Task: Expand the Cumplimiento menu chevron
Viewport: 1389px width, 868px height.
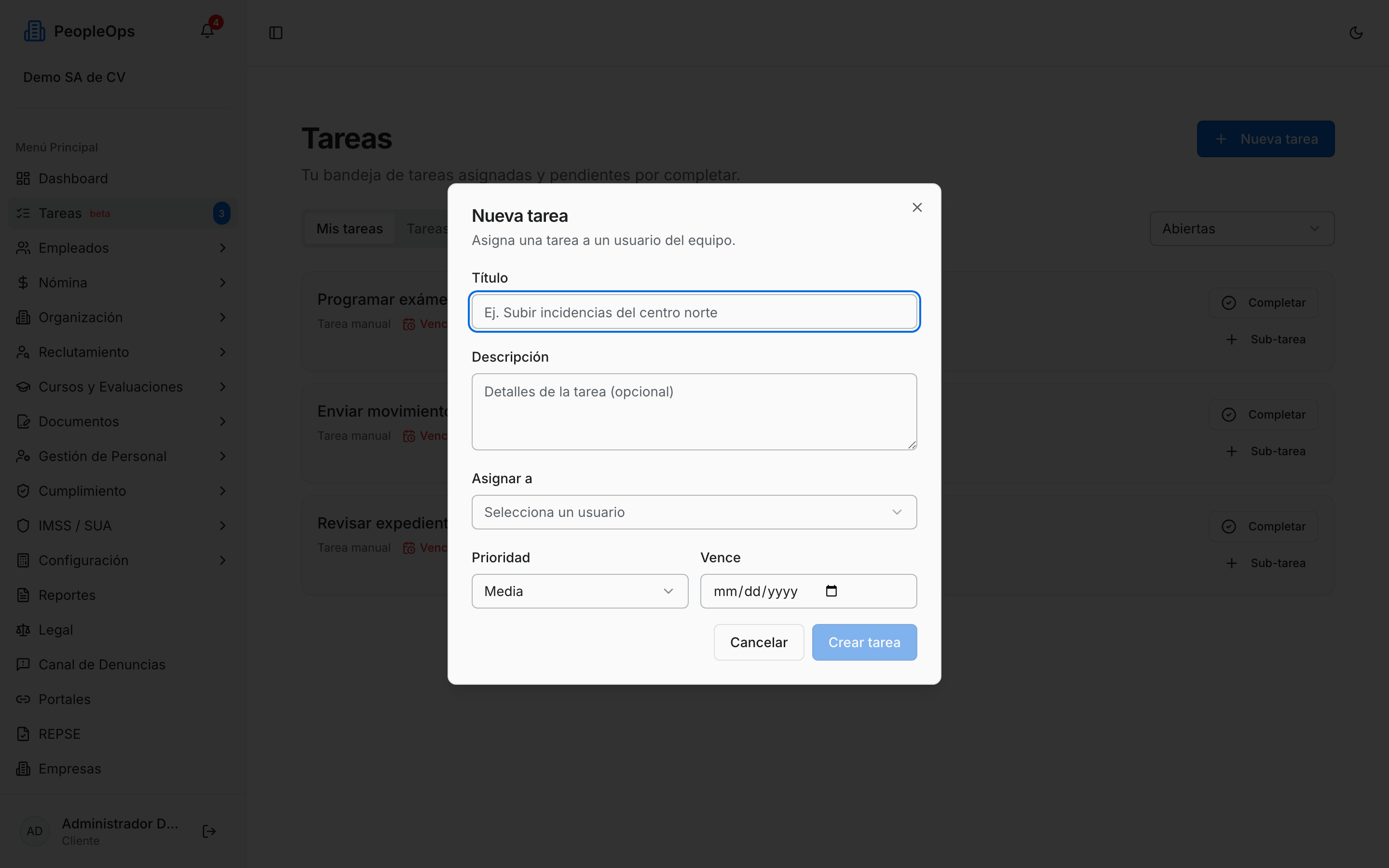Action: pyautogui.click(x=223, y=491)
